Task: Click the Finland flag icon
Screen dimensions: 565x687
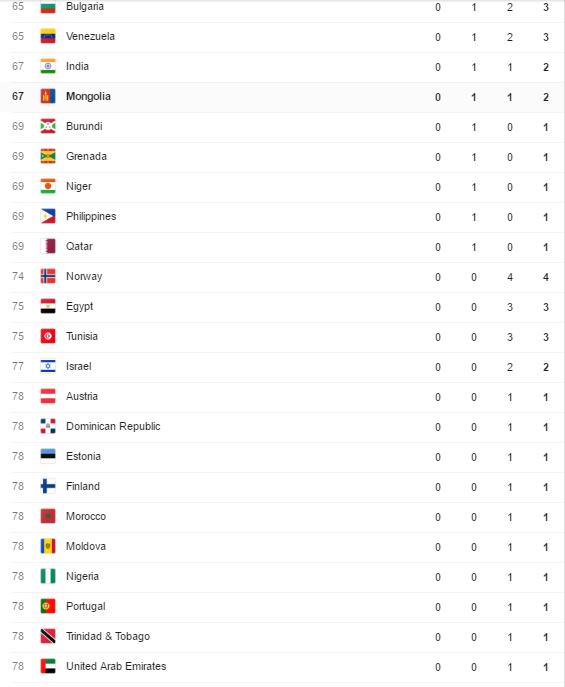Action: (x=48, y=486)
